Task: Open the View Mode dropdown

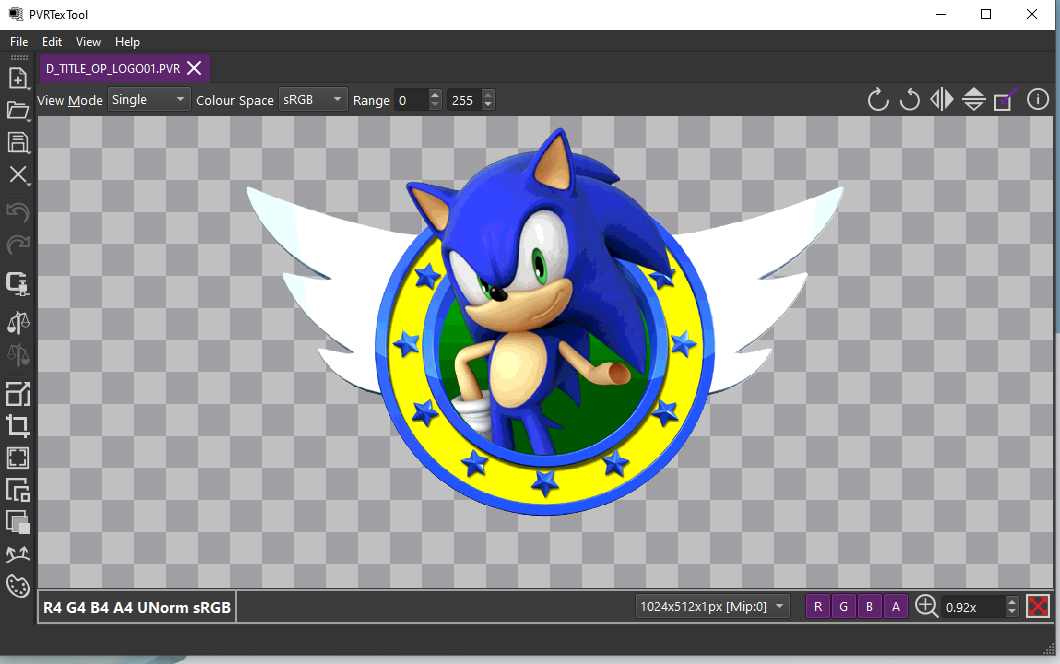Action: [149, 100]
